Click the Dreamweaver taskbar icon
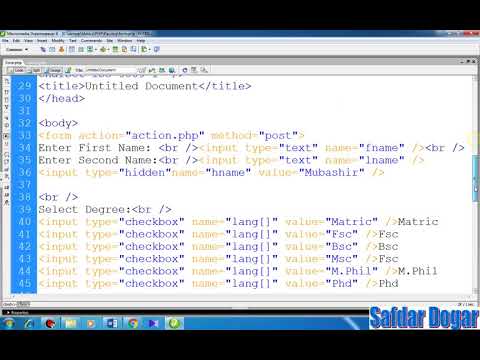Image resolution: width=480 pixels, height=360 pixels. pos(174,323)
